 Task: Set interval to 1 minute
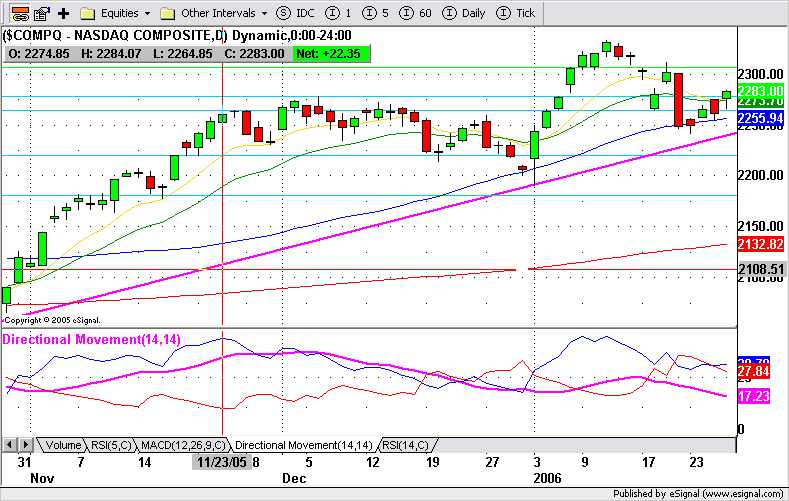338,13
